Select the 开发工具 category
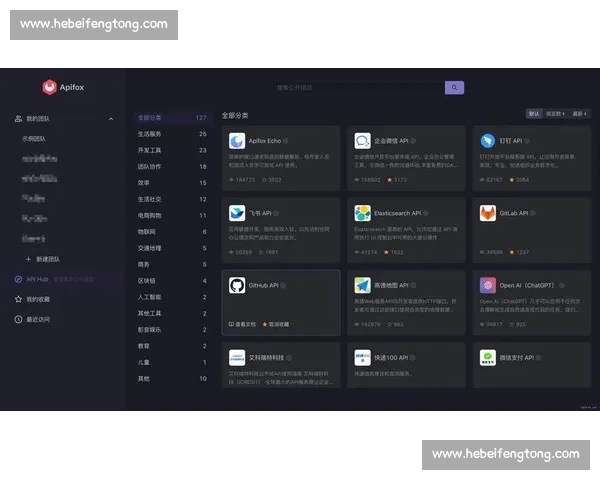The image size is (600, 480). [x=150, y=150]
